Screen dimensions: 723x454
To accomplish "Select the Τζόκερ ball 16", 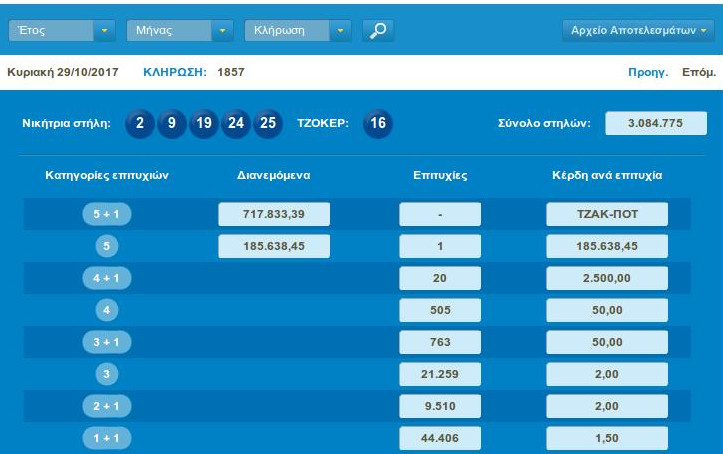I will coord(378,123).
